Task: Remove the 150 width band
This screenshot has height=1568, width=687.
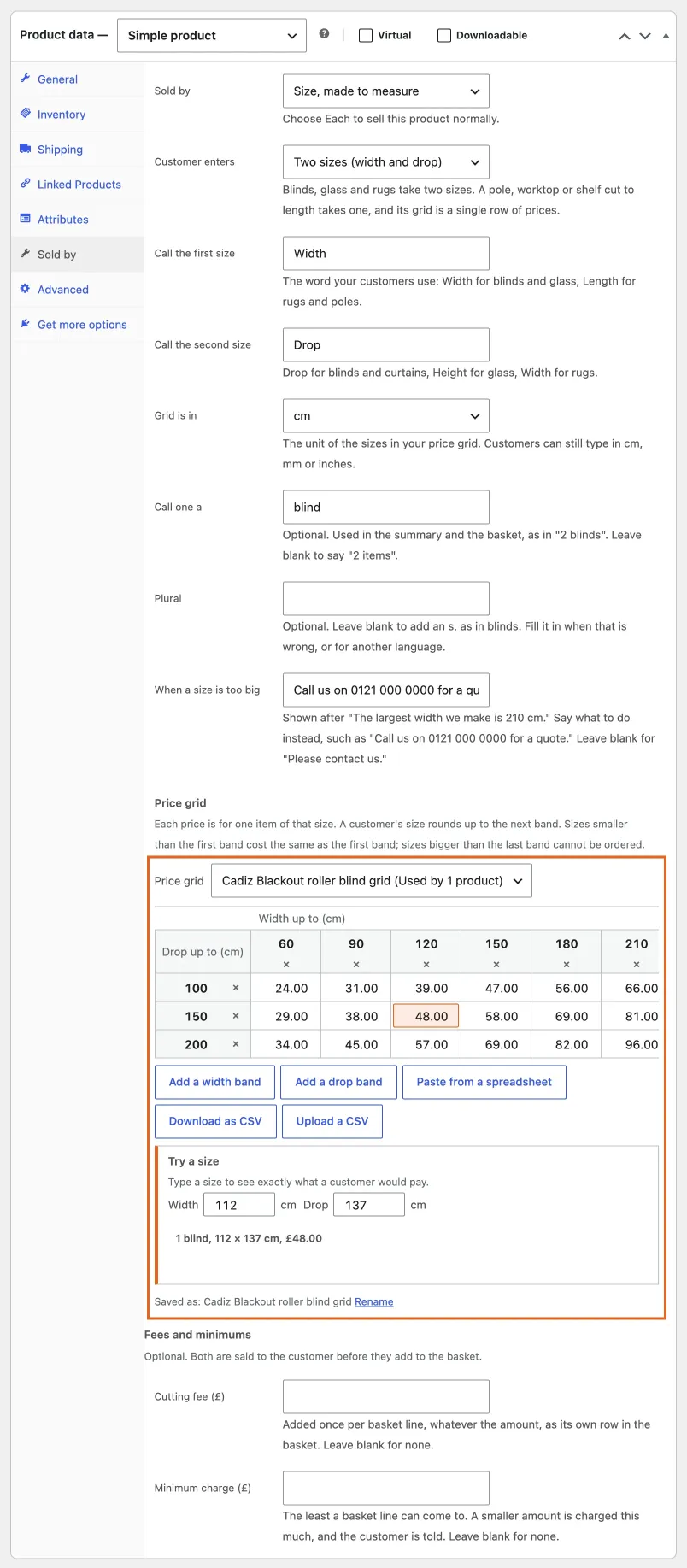Action: [496, 965]
